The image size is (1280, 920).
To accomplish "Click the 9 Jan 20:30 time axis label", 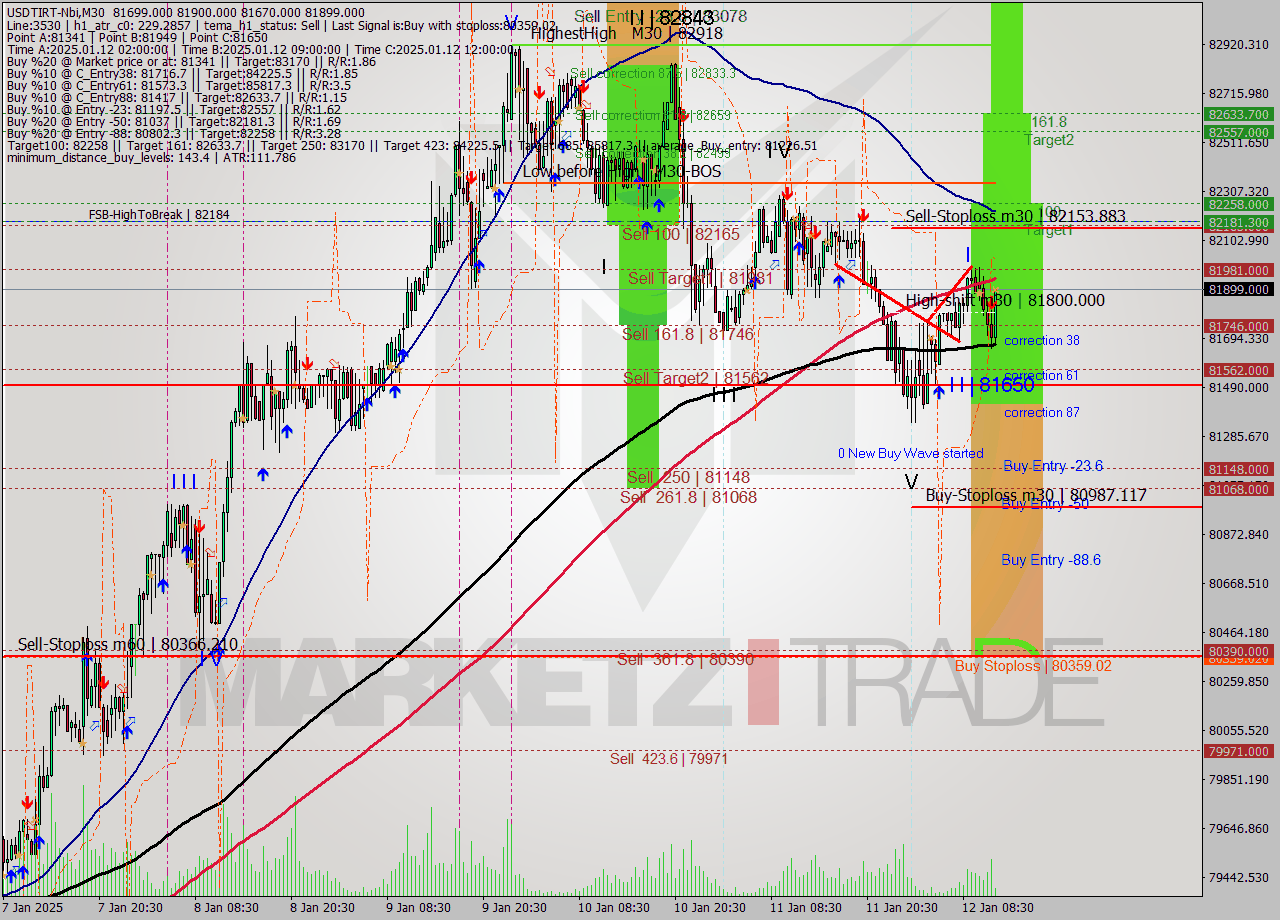I will click(x=516, y=908).
